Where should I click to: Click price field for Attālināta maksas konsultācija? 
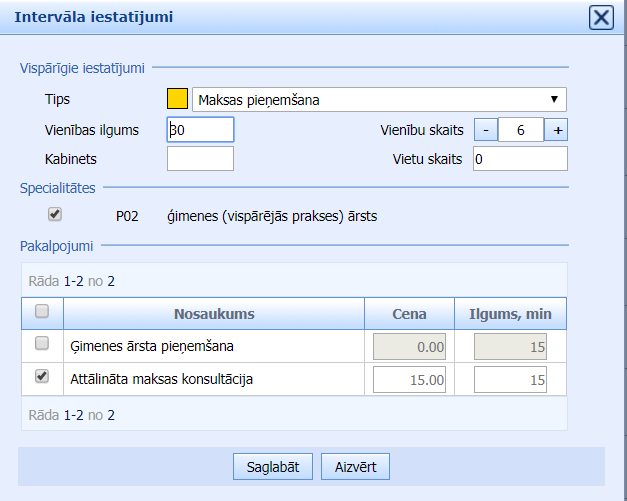409,379
